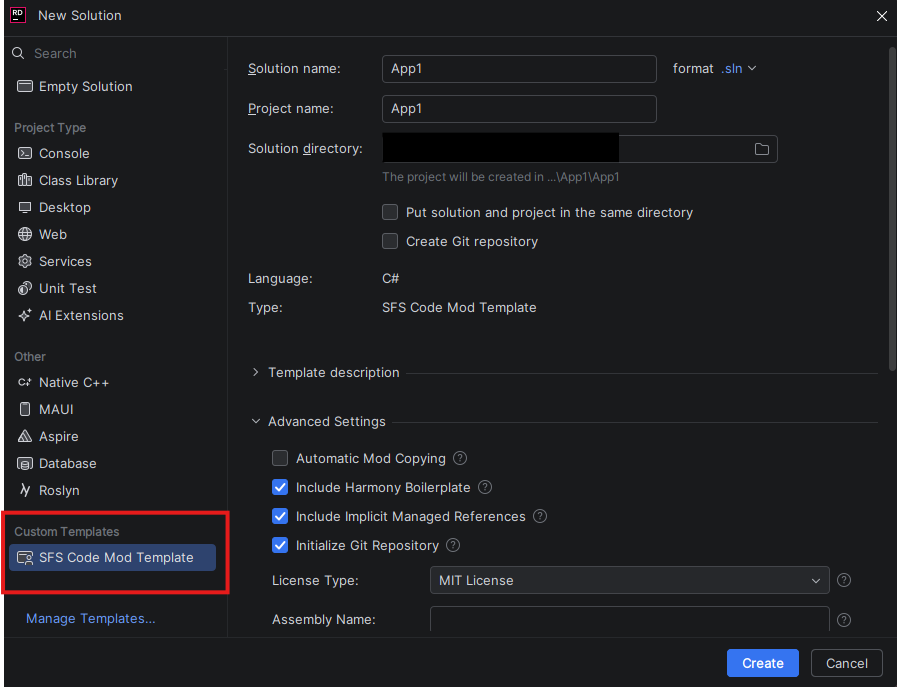Open the .sln format dropdown
Viewport: 897px width, 687px height.
(739, 69)
